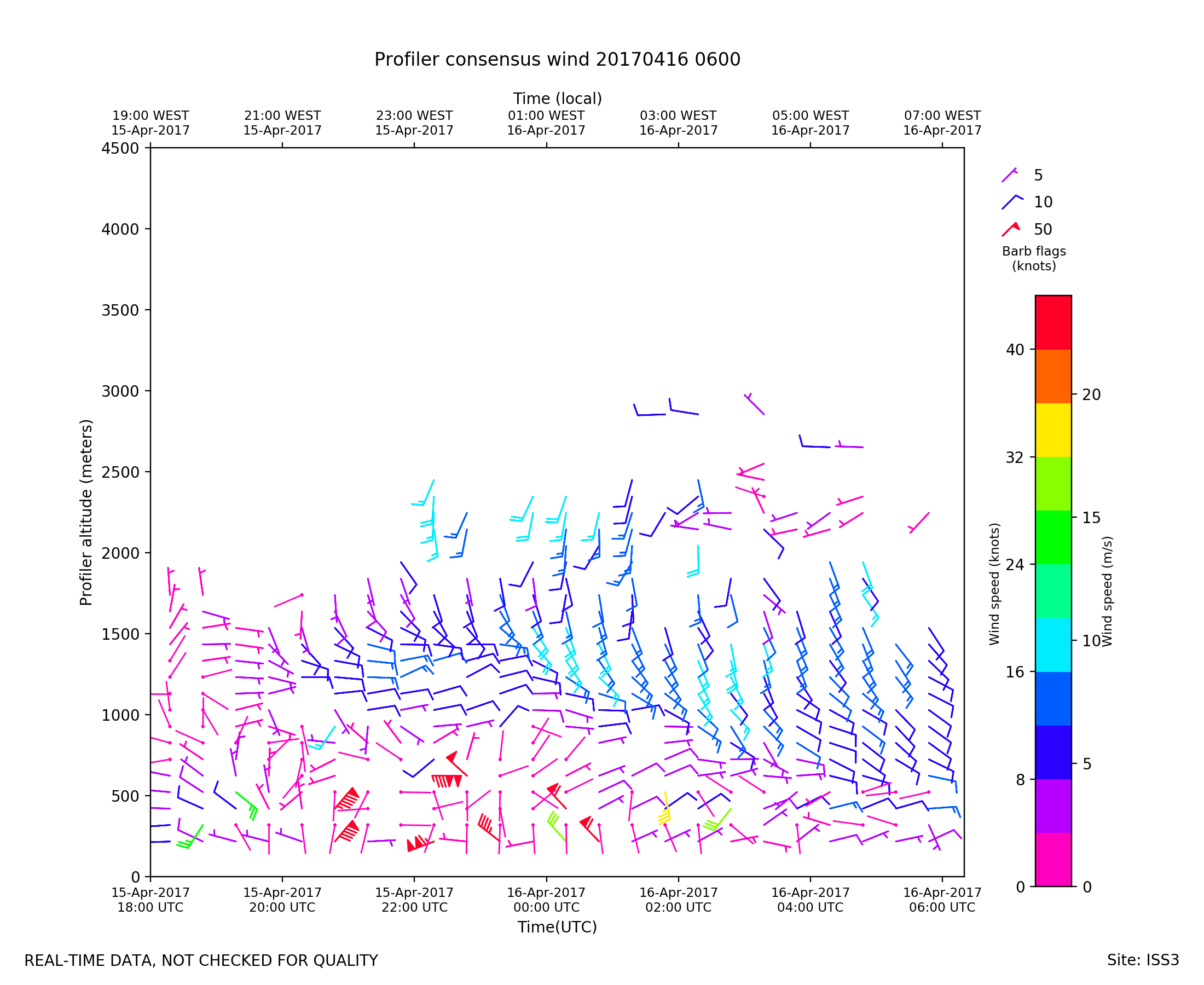The height and width of the screenshot is (985, 1204).
Task: Click the 40 knots colorbar tick label
Action: [1015, 350]
